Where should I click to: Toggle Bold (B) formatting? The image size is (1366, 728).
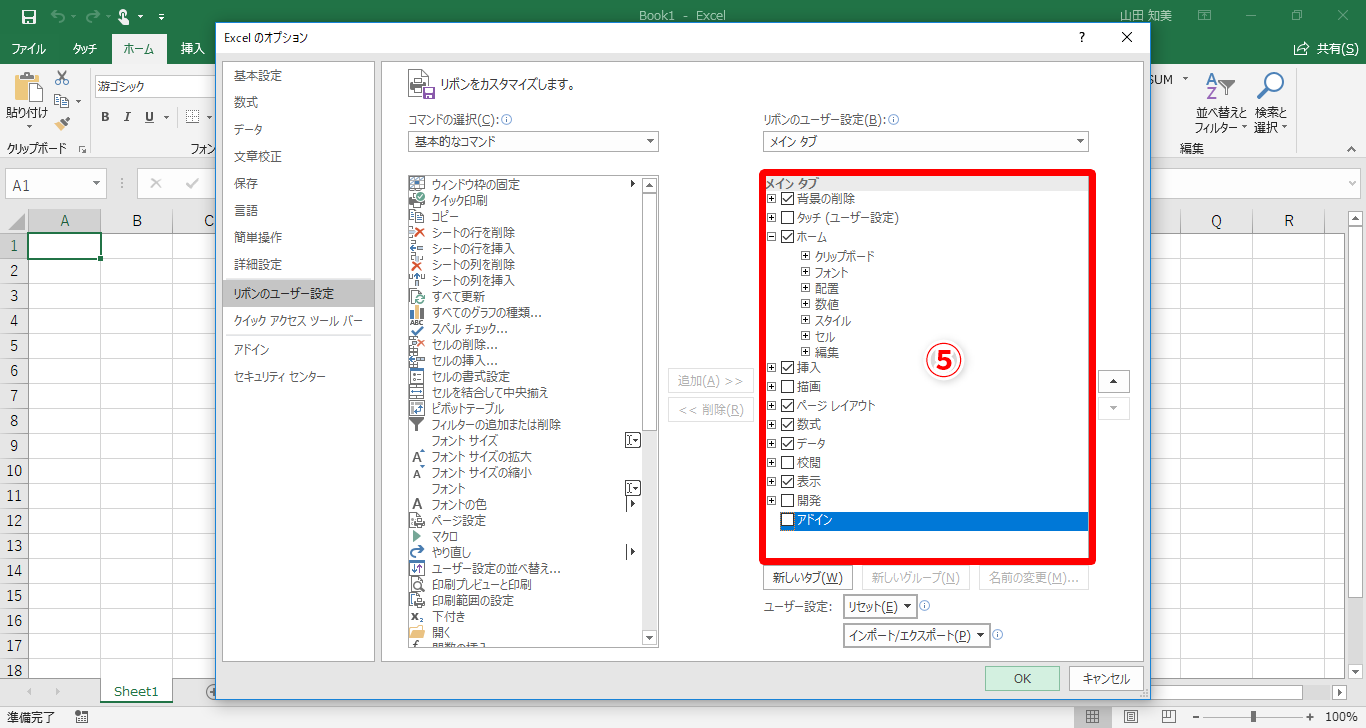tap(105, 117)
